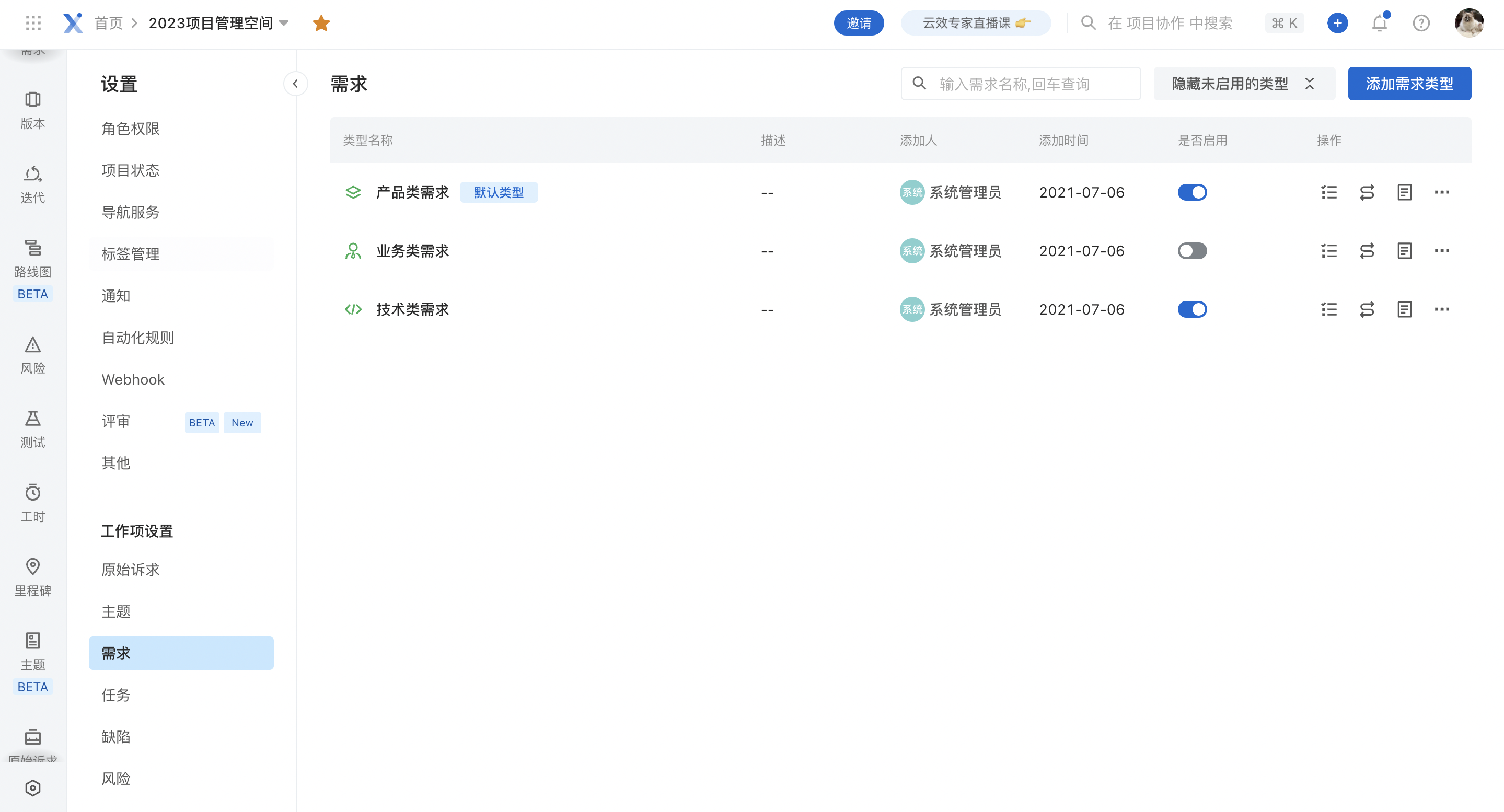
Task: Open template document icon for 技术类需求
Action: pos(1404,309)
